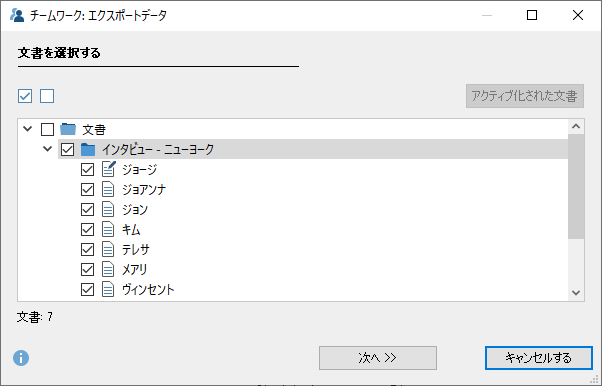This screenshot has width=602, height=386.
Task: Click the チームワーク title bar icon
Action: 17,15
